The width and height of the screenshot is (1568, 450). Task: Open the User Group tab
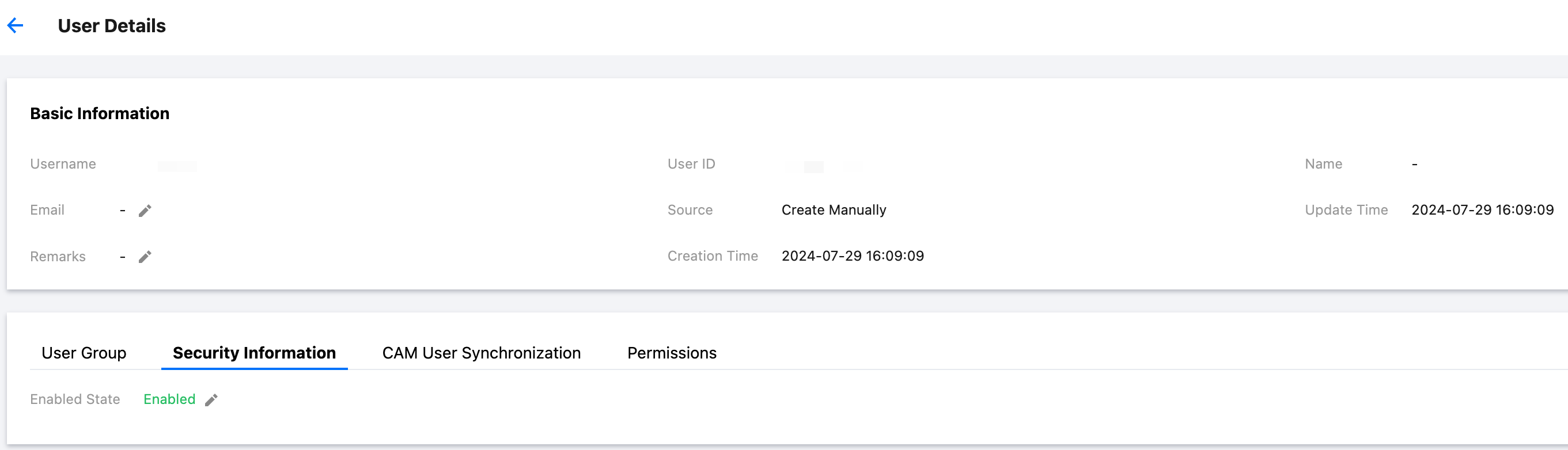84,353
